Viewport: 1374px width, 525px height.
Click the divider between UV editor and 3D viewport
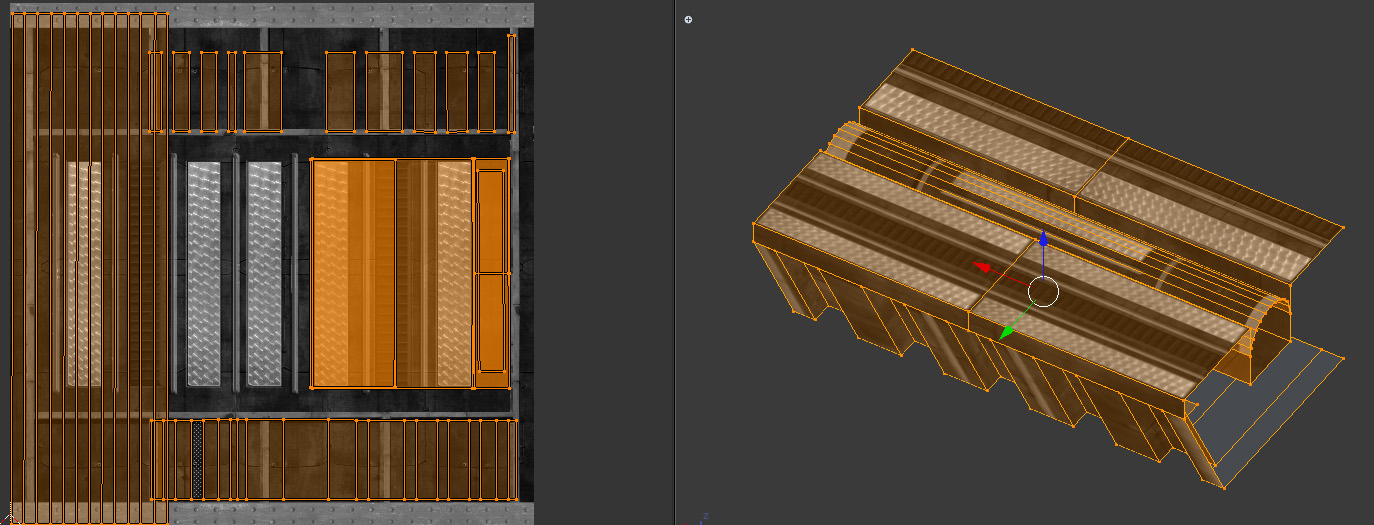pyautogui.click(x=675, y=262)
